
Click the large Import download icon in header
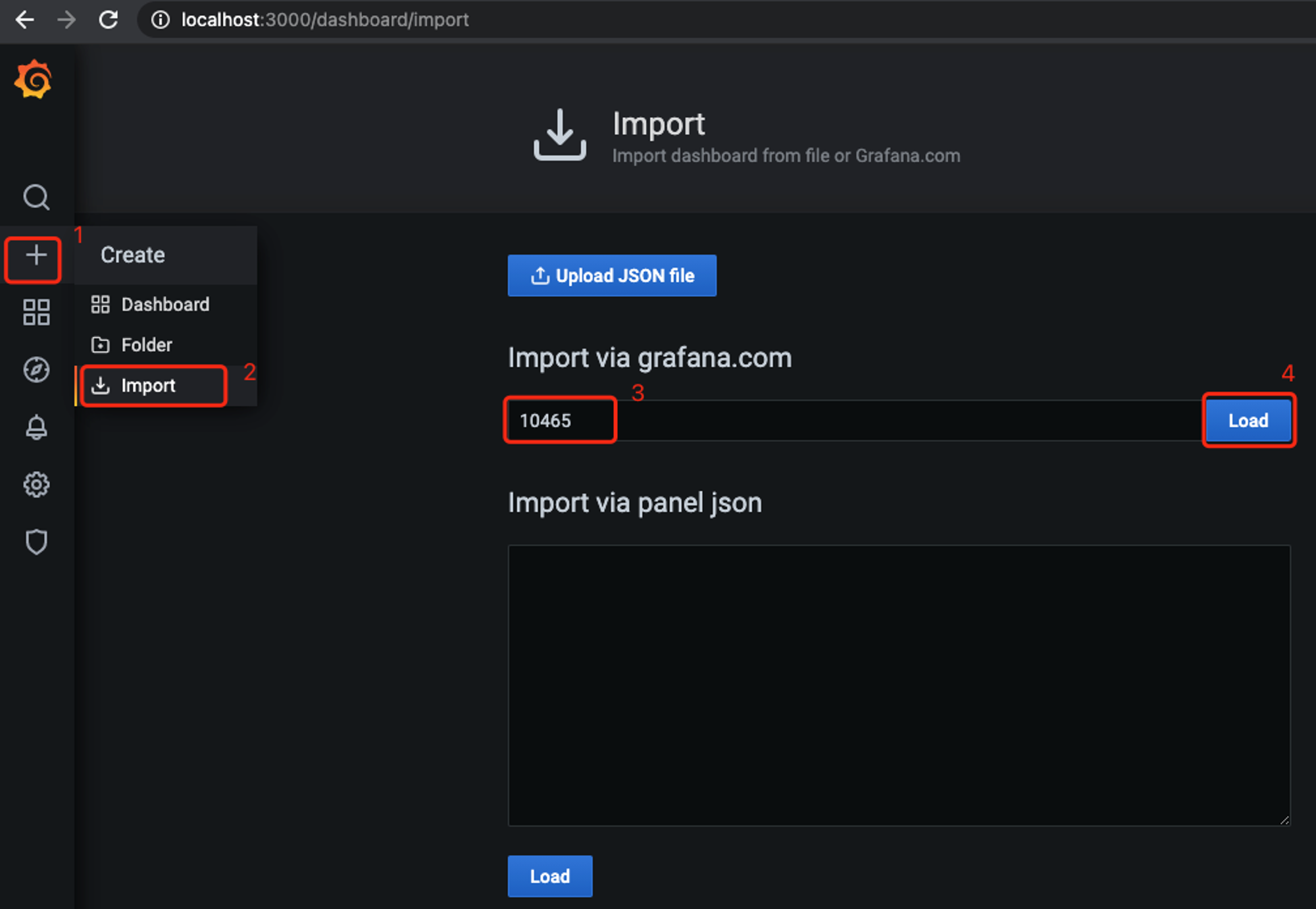(x=560, y=134)
